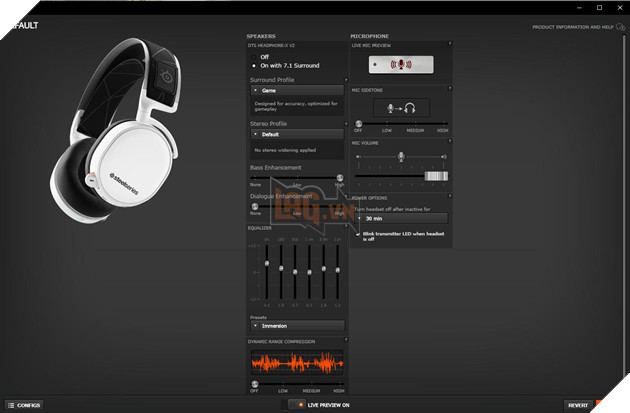Click the product help chat bubble icon
Screen dimensions: 630x413
click(x=620, y=27)
